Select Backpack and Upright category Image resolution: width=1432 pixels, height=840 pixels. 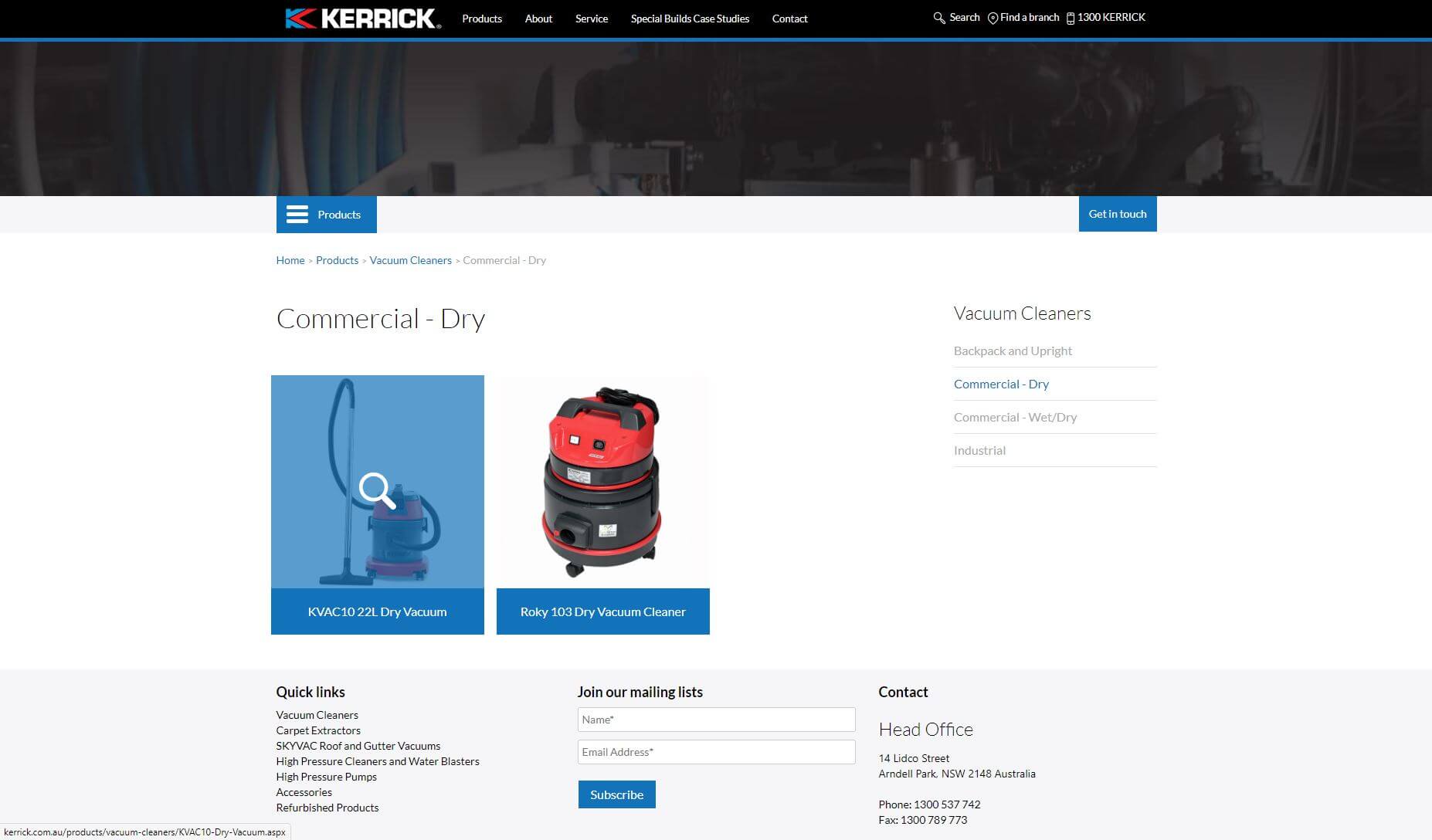(x=1013, y=351)
